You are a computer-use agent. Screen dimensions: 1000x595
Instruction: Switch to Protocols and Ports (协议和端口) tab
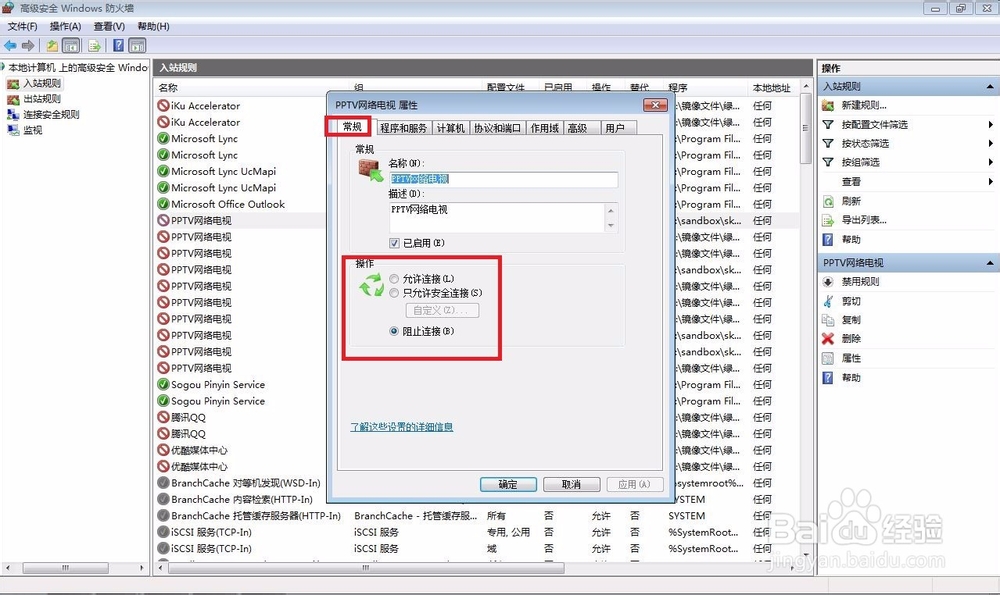coord(497,128)
